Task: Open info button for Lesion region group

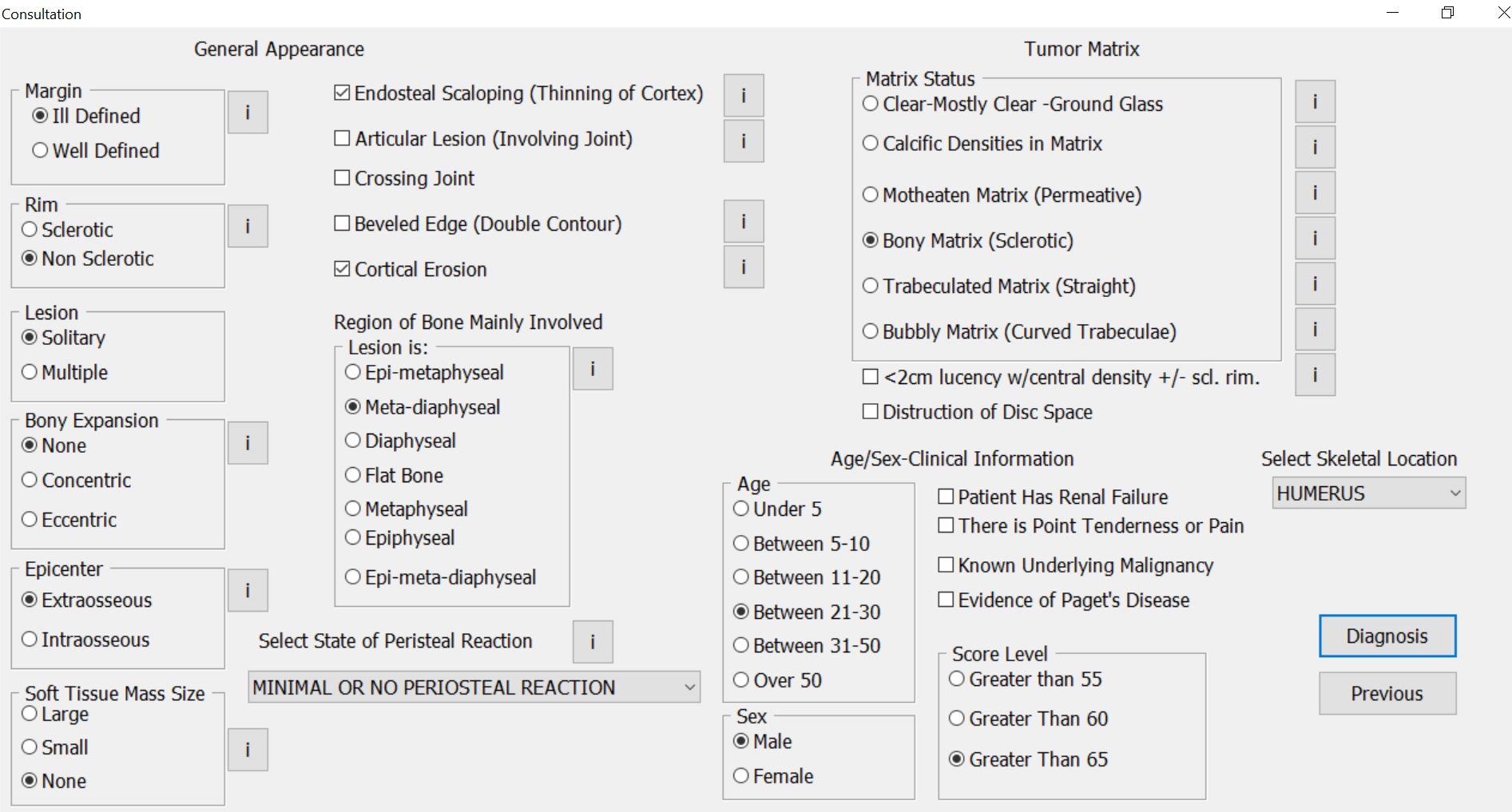Action: pos(593,369)
